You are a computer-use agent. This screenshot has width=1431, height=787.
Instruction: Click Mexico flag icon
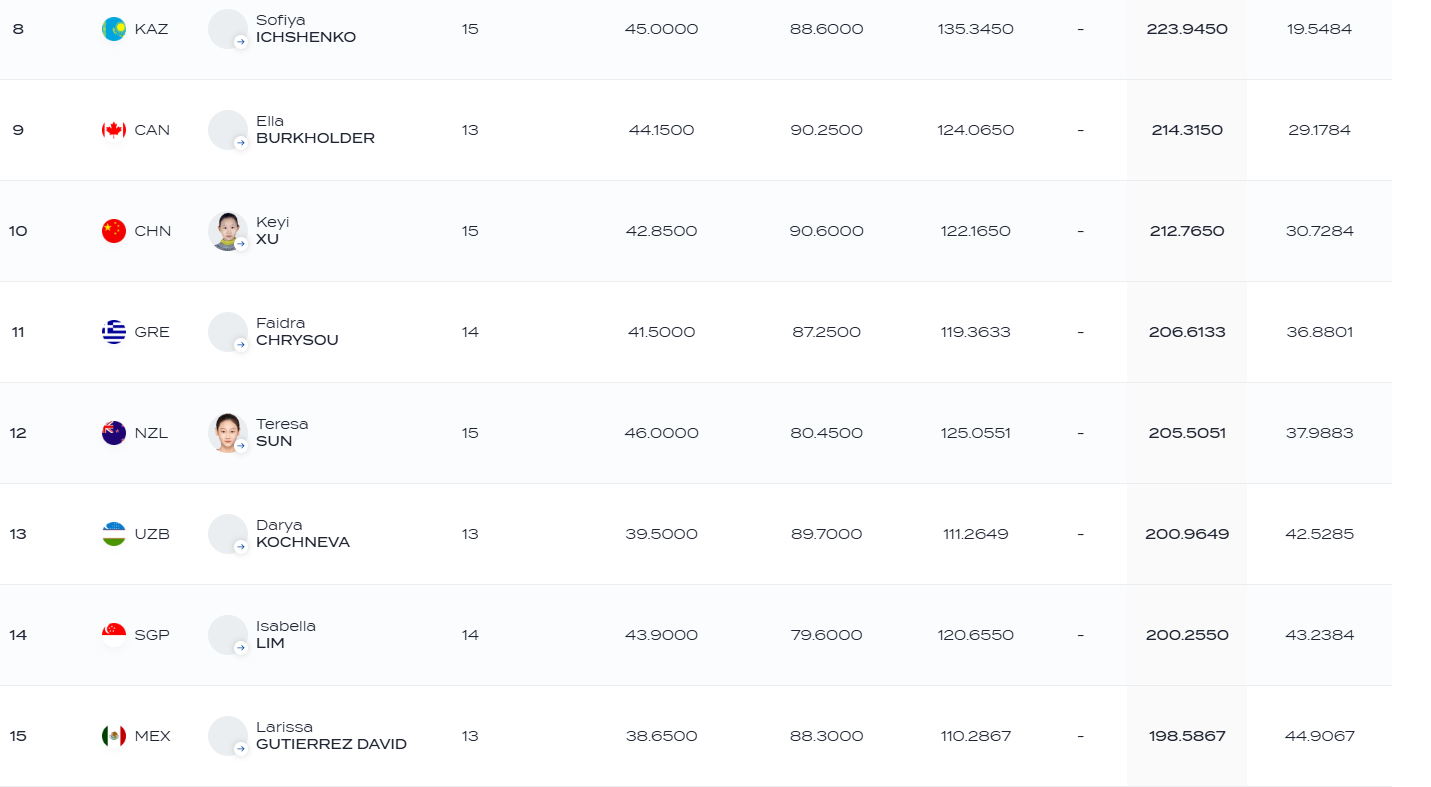(114, 736)
